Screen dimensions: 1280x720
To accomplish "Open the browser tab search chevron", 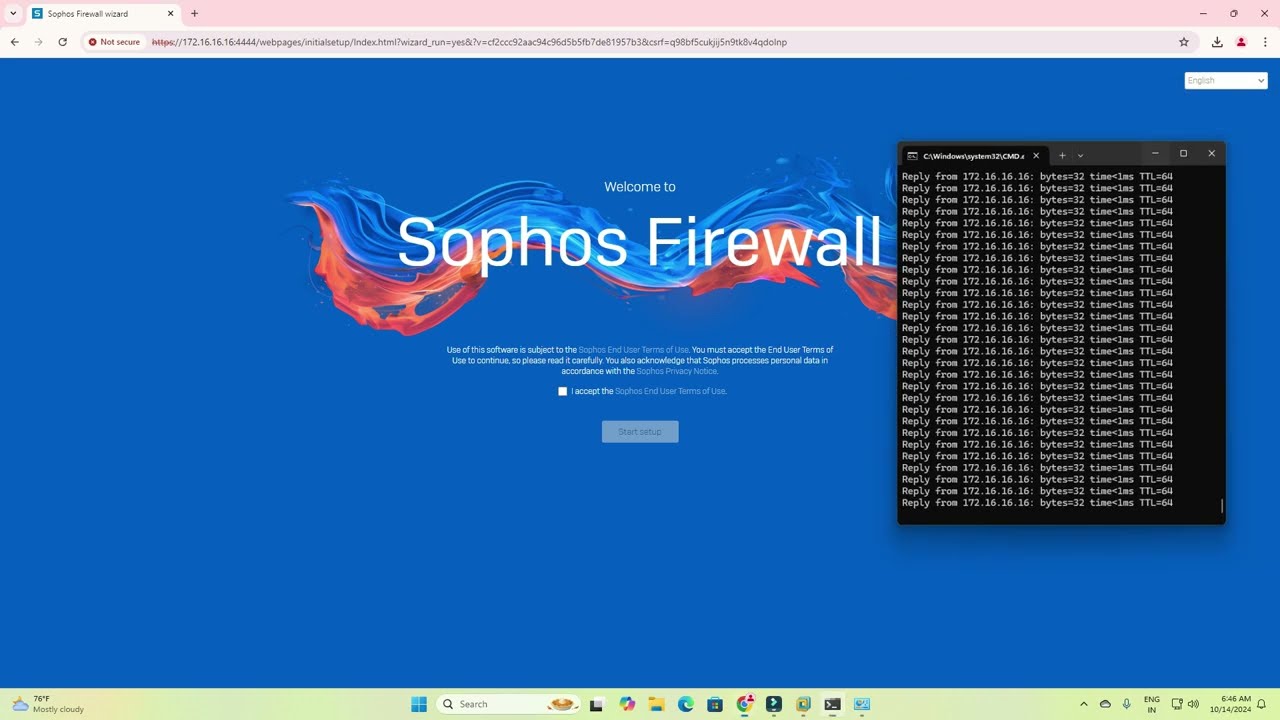I will tap(13, 14).
